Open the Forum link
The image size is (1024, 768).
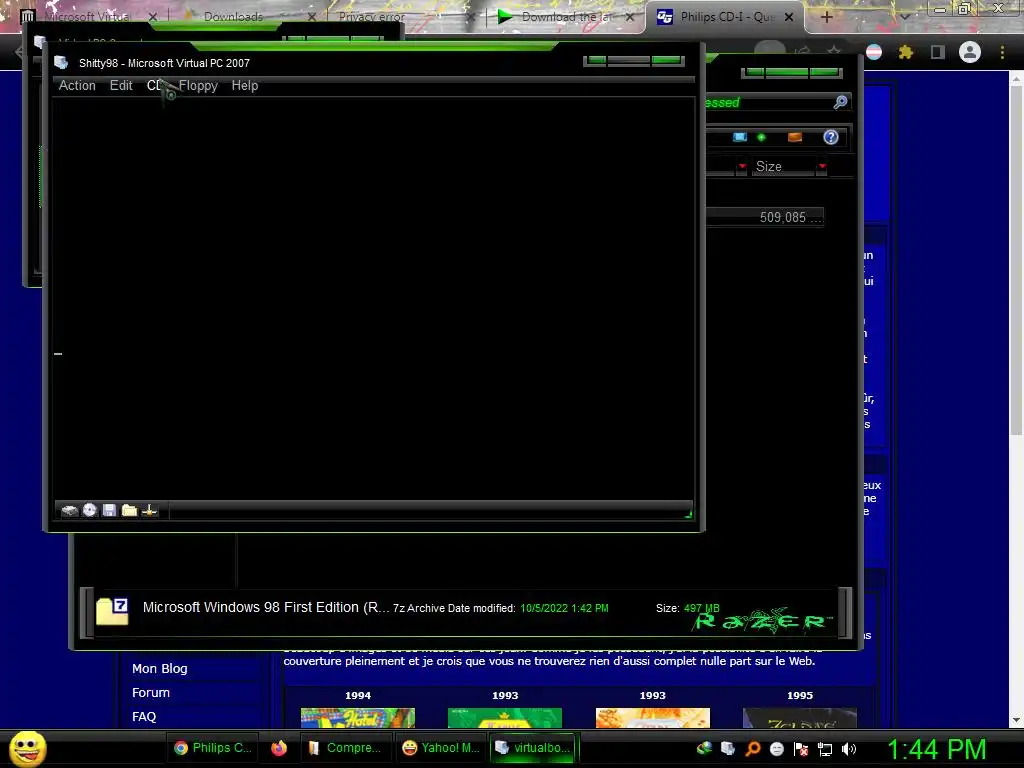pos(151,693)
